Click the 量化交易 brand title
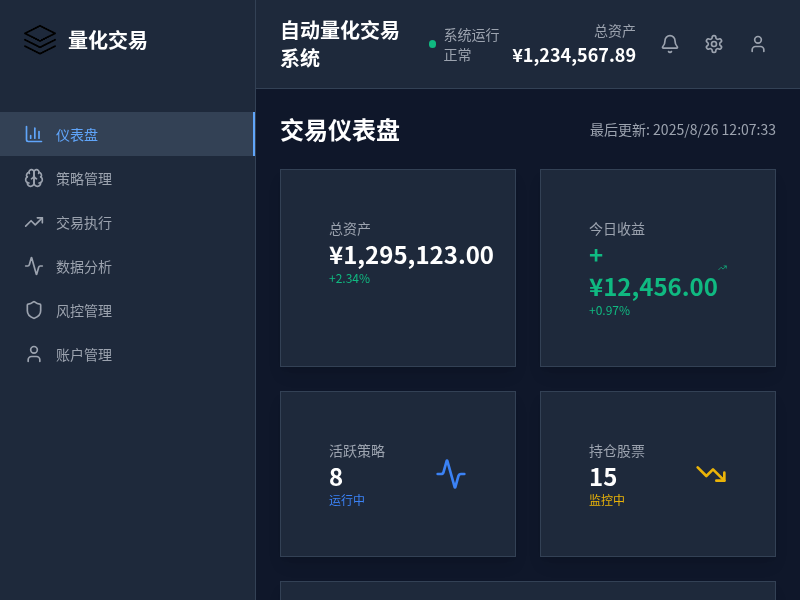 tap(108, 40)
